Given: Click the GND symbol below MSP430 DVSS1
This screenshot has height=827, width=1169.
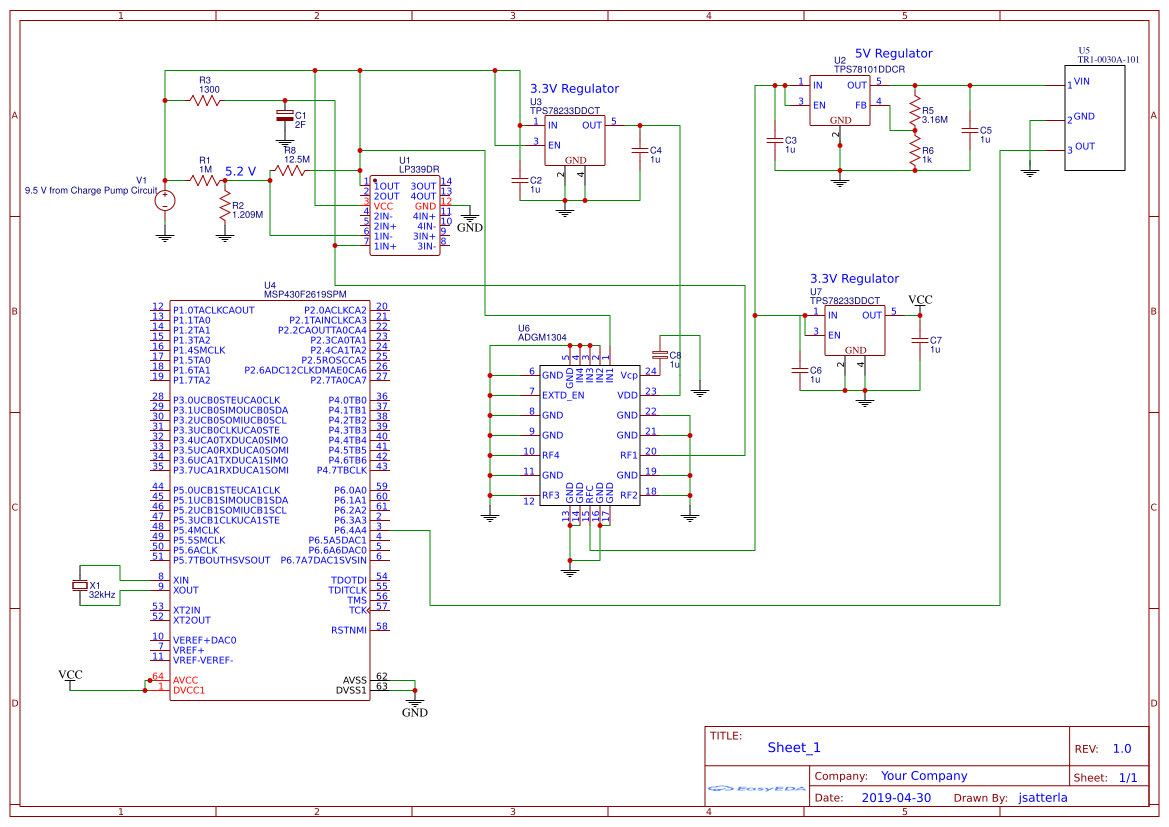Looking at the screenshot, I should pyautogui.click(x=414, y=705).
